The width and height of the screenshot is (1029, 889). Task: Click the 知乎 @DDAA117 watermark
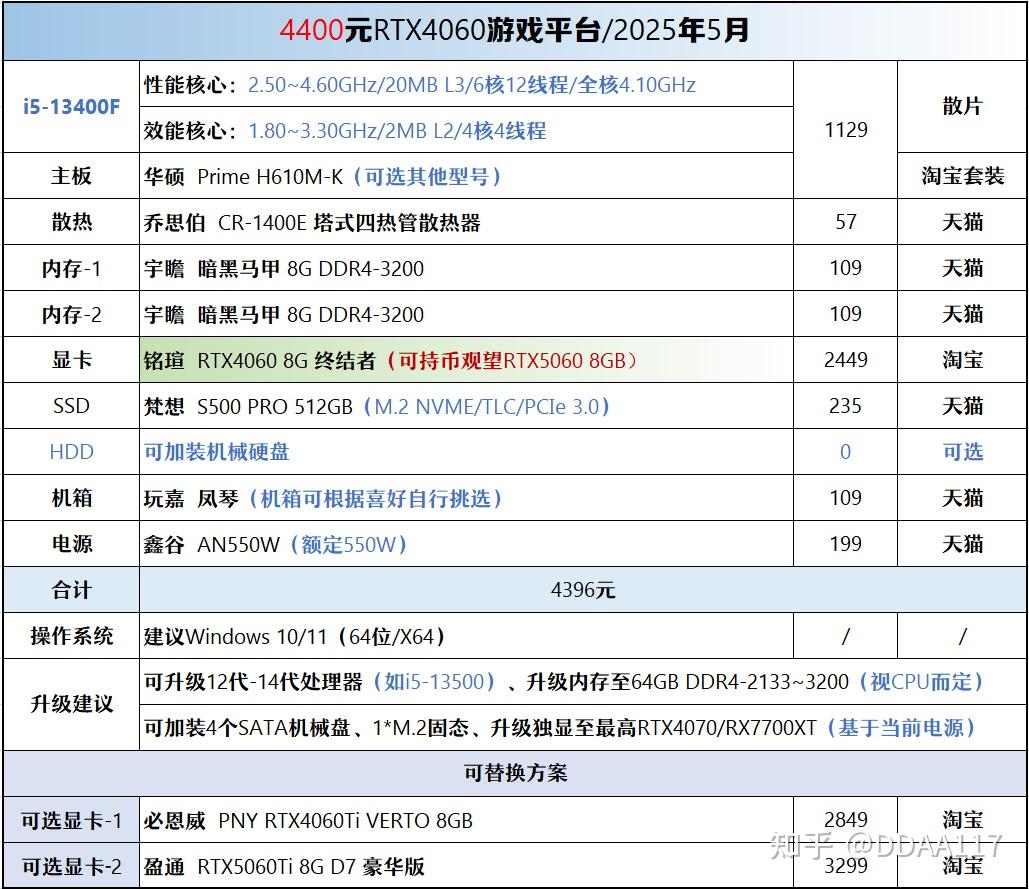887,846
